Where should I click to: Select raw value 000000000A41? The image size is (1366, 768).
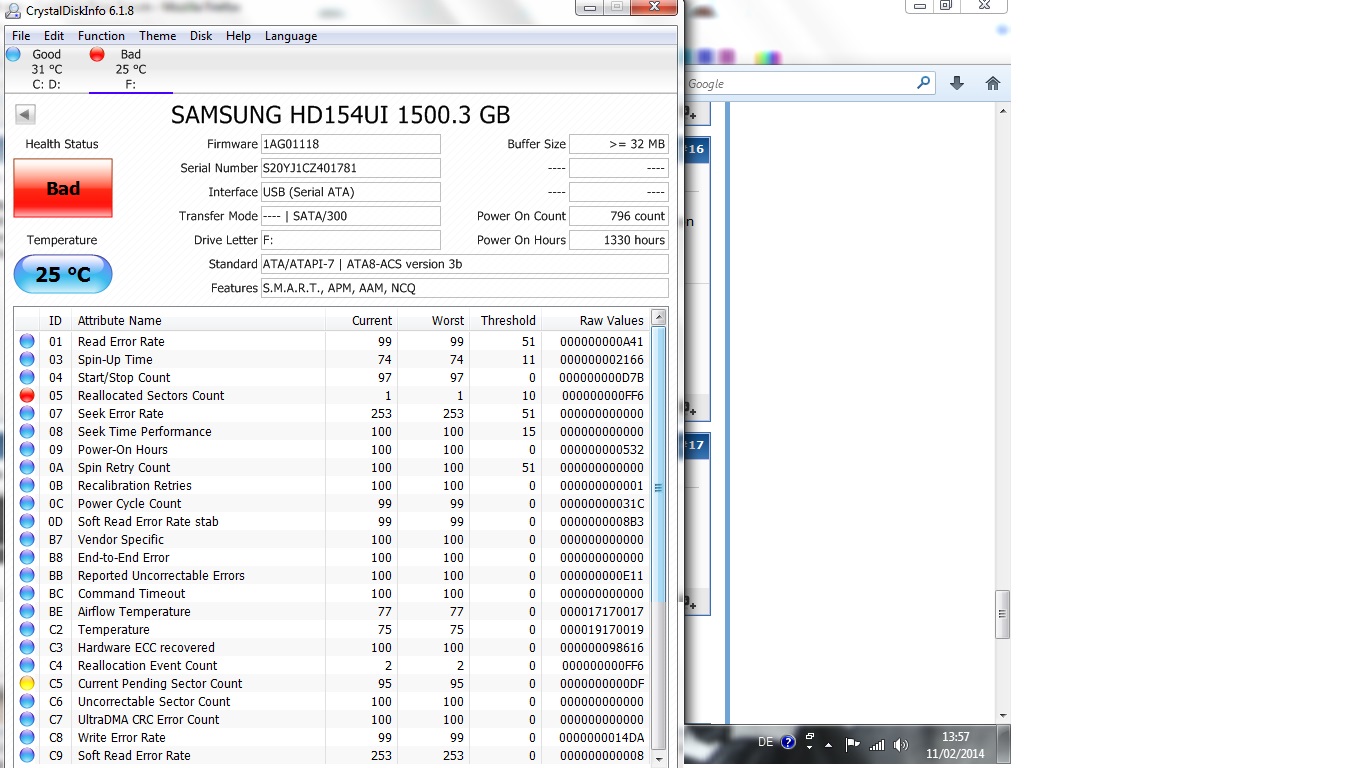coord(602,342)
